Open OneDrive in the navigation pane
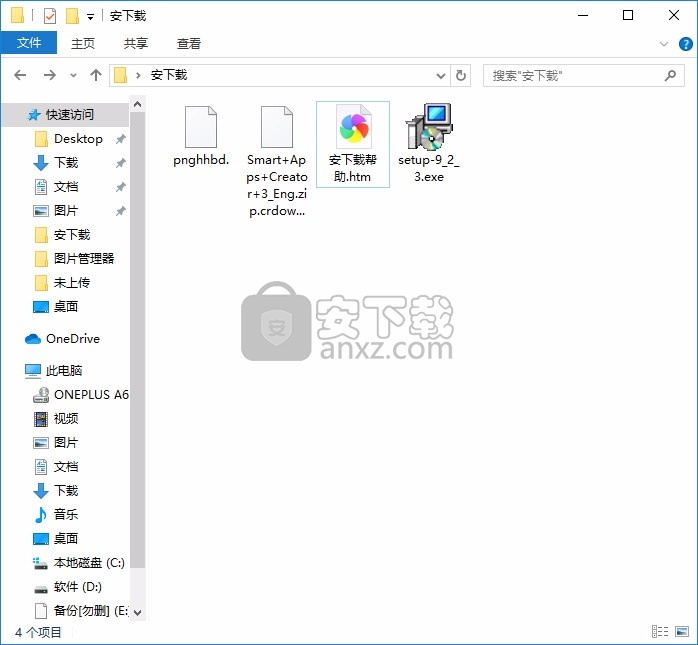 pos(62,339)
